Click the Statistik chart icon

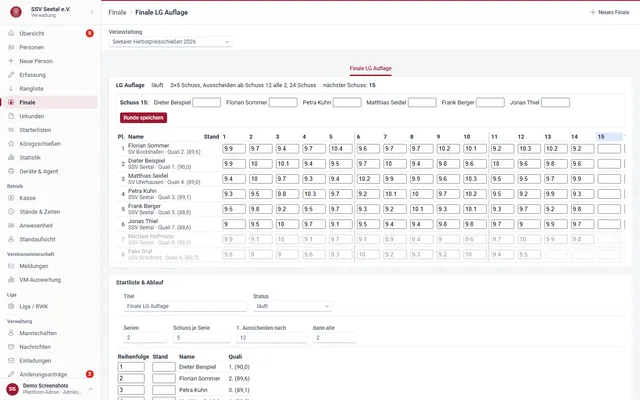click(11, 157)
